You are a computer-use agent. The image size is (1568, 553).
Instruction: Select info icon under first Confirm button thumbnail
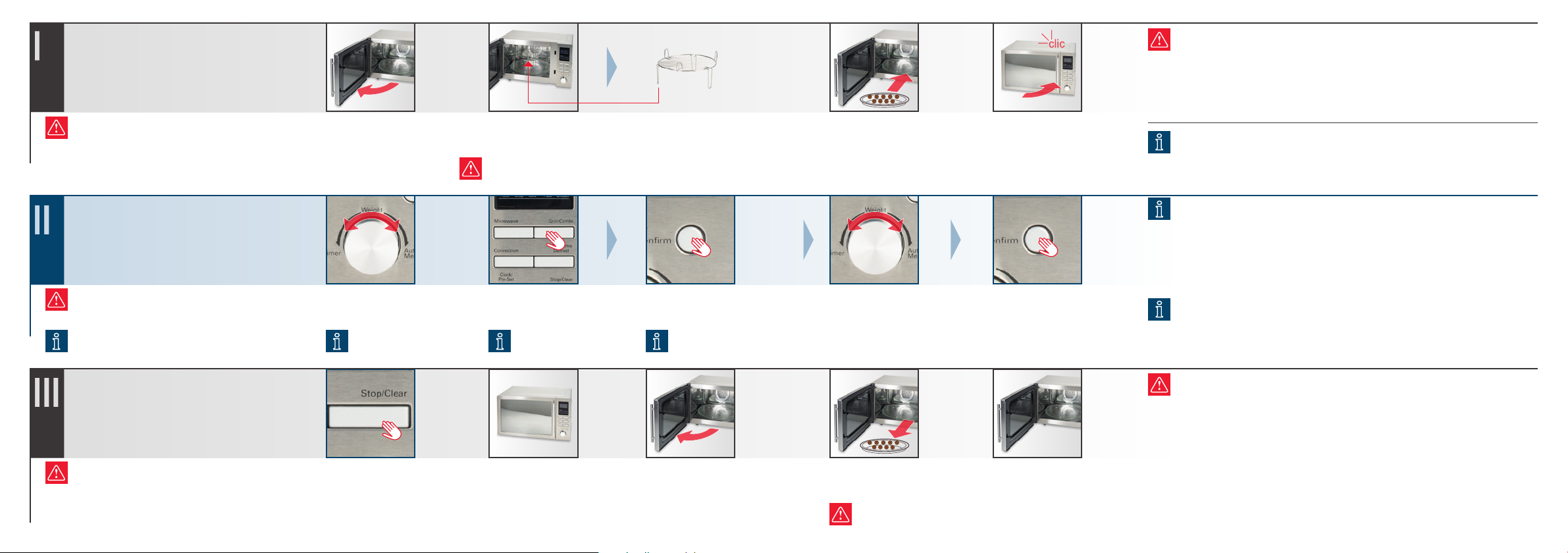[x=657, y=341]
